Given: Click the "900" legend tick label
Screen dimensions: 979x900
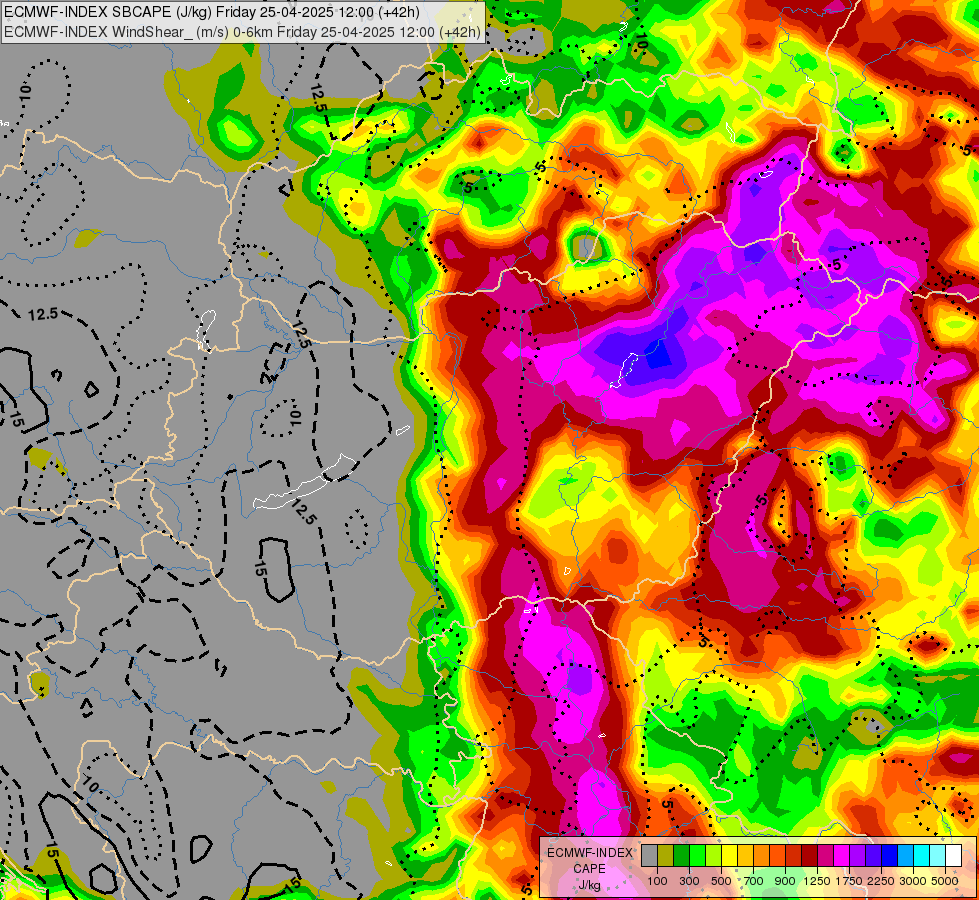Looking at the screenshot, I should (785, 881).
